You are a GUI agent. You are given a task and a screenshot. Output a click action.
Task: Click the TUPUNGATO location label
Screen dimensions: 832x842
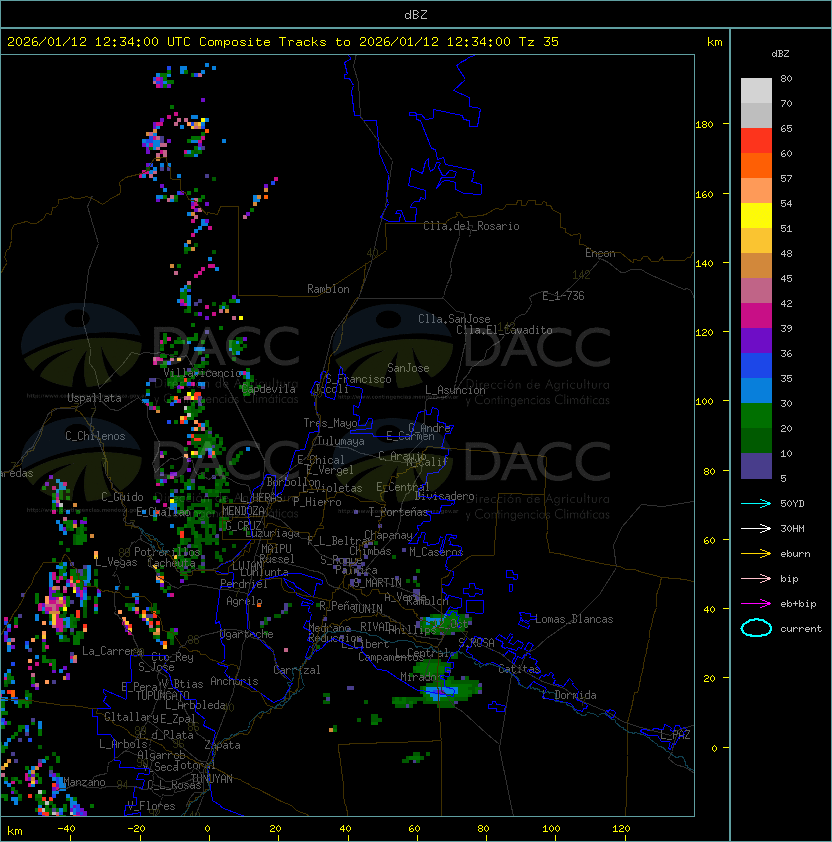162,695
